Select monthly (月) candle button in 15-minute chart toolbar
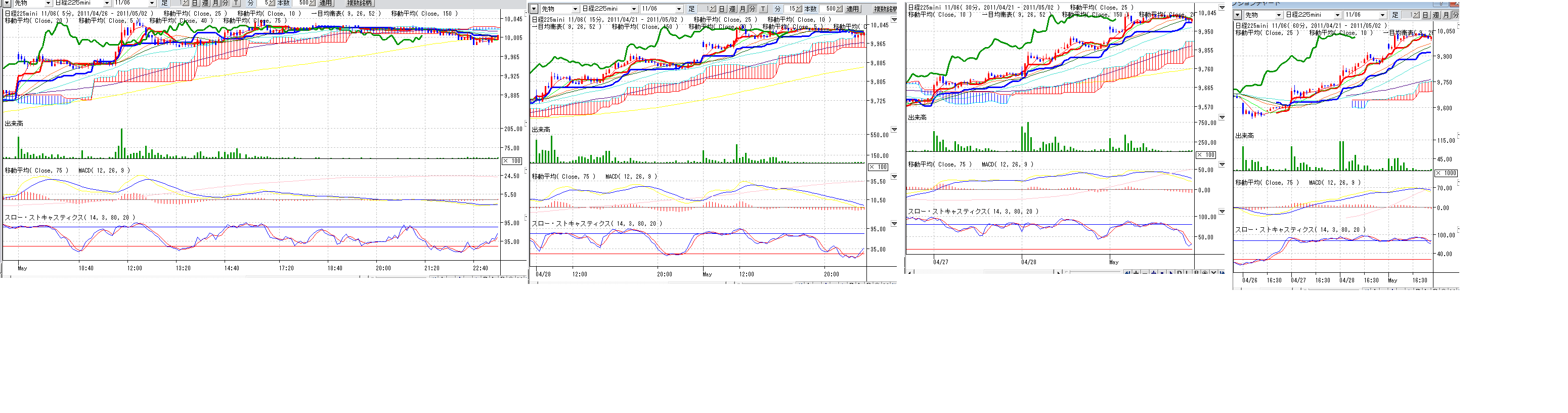This screenshot has height=413, width=1568. [743, 9]
